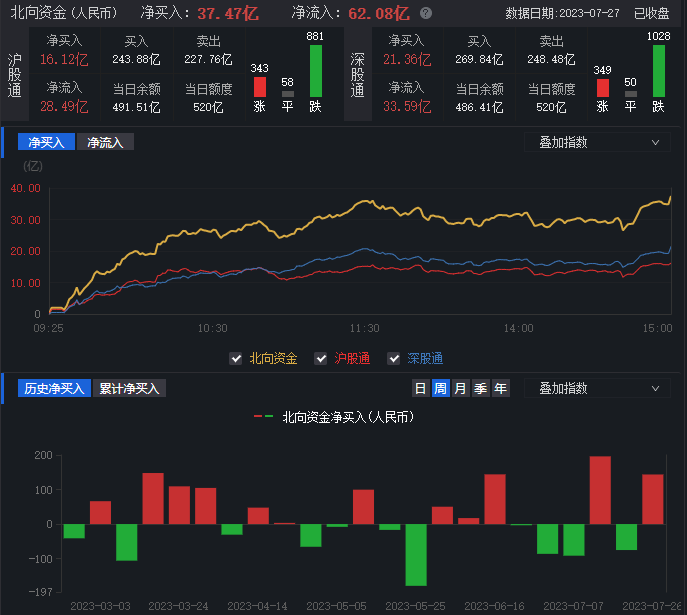Open the lower 叠加指数 dropdown
Screen dimensions: 687x615
click(598, 388)
